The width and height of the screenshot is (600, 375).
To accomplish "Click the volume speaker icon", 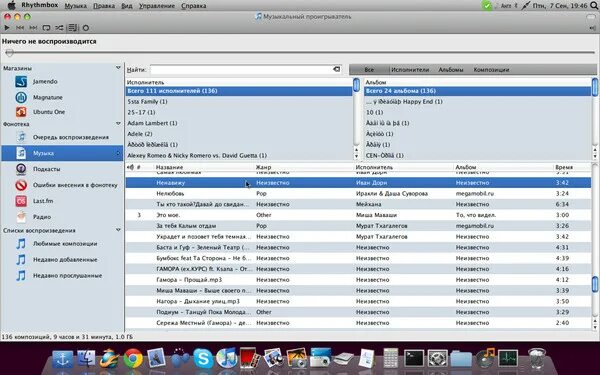I will pyautogui.click(x=593, y=28).
